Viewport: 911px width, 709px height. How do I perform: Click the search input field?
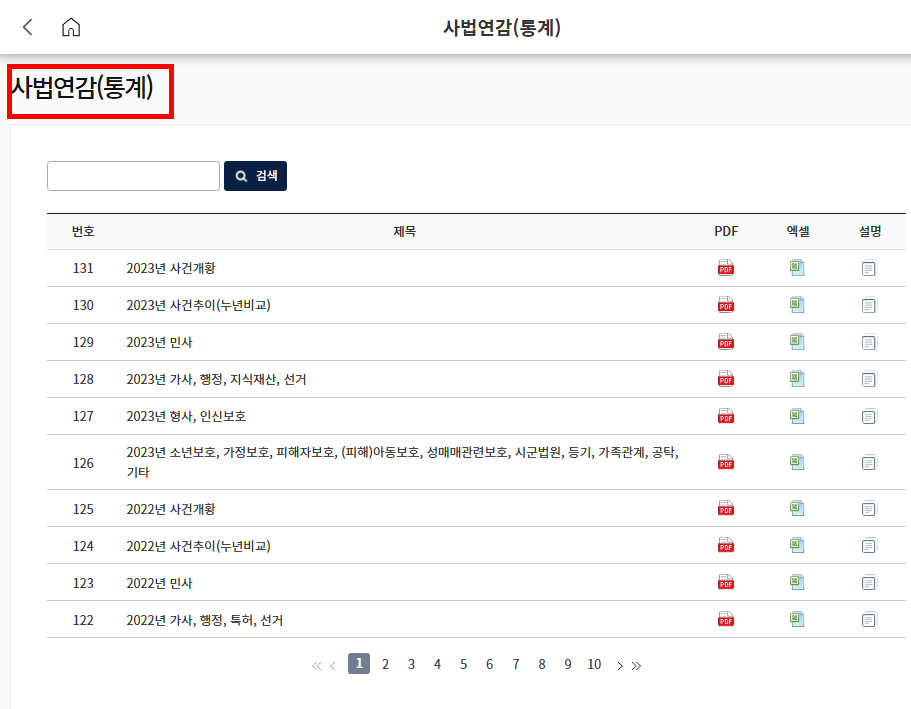133,176
